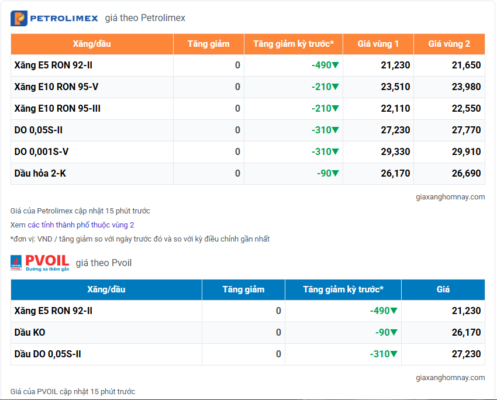Click the đơn vị: VND footnote

tap(140, 239)
